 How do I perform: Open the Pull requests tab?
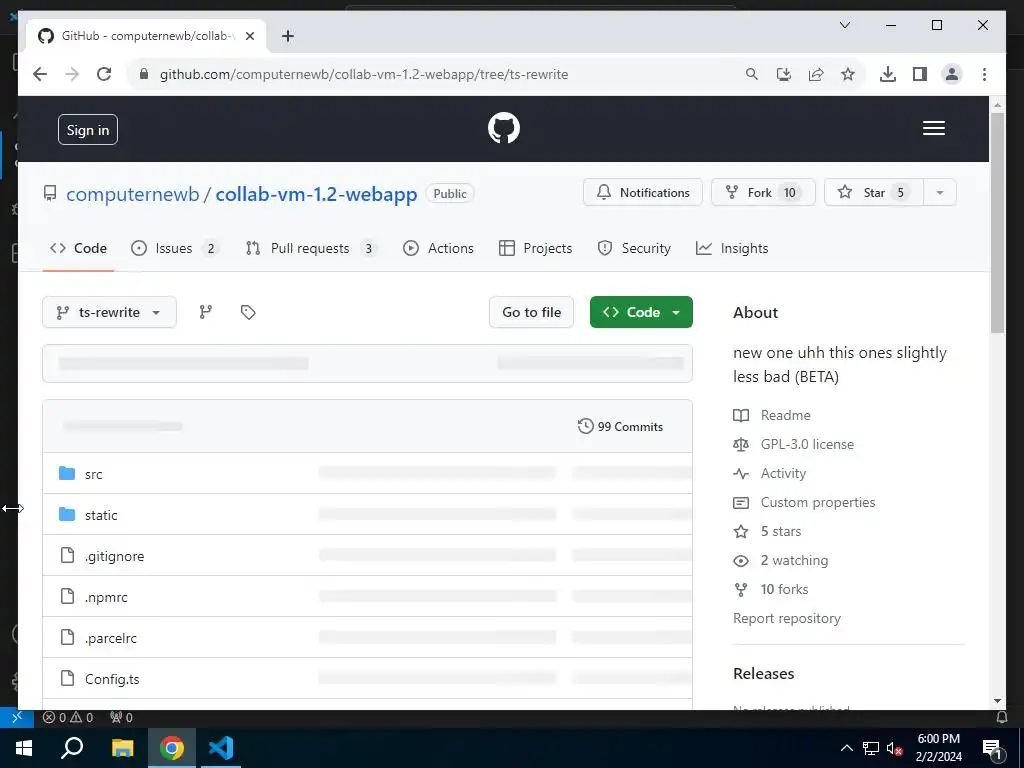pos(312,248)
